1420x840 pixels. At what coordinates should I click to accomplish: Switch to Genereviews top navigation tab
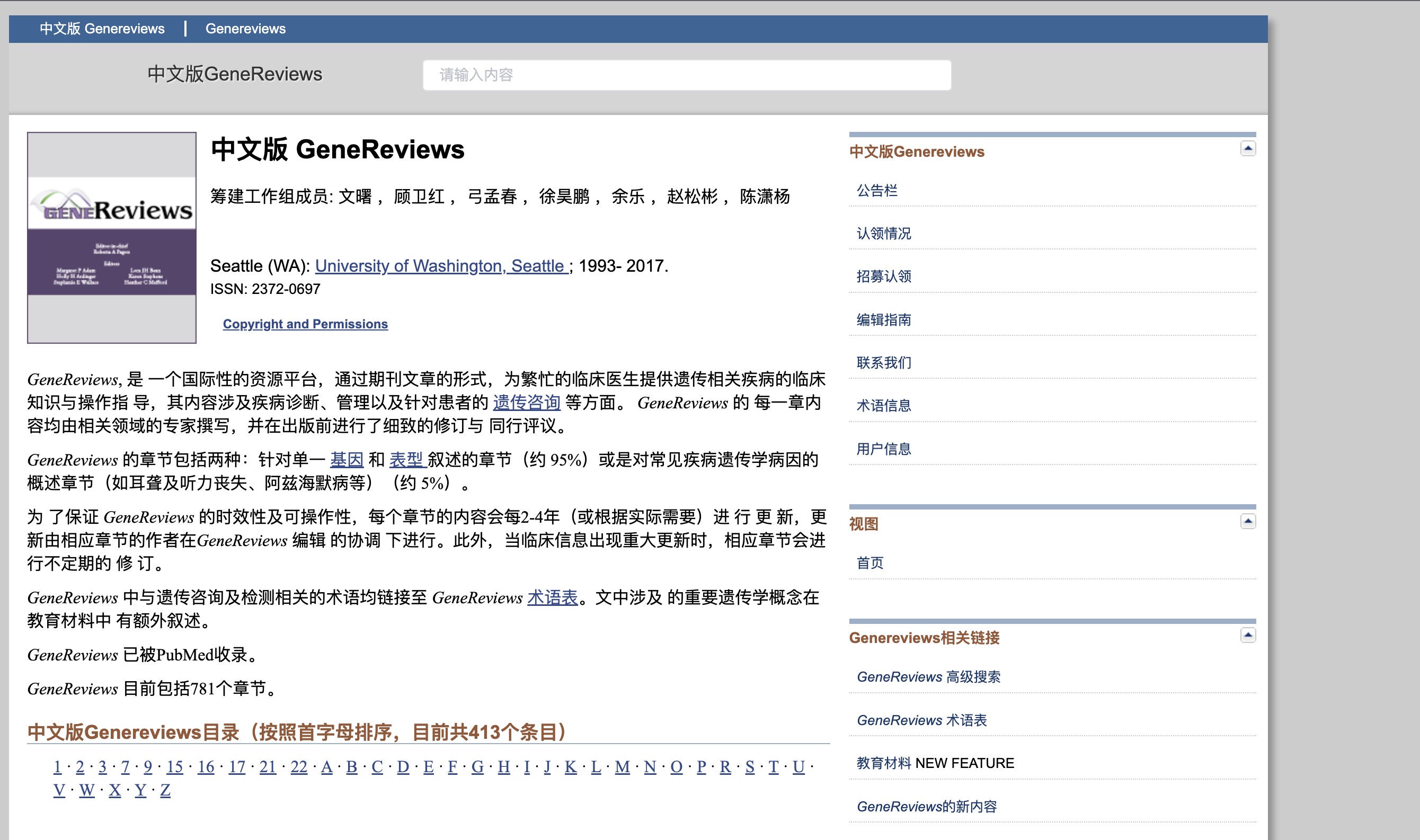pyautogui.click(x=245, y=27)
